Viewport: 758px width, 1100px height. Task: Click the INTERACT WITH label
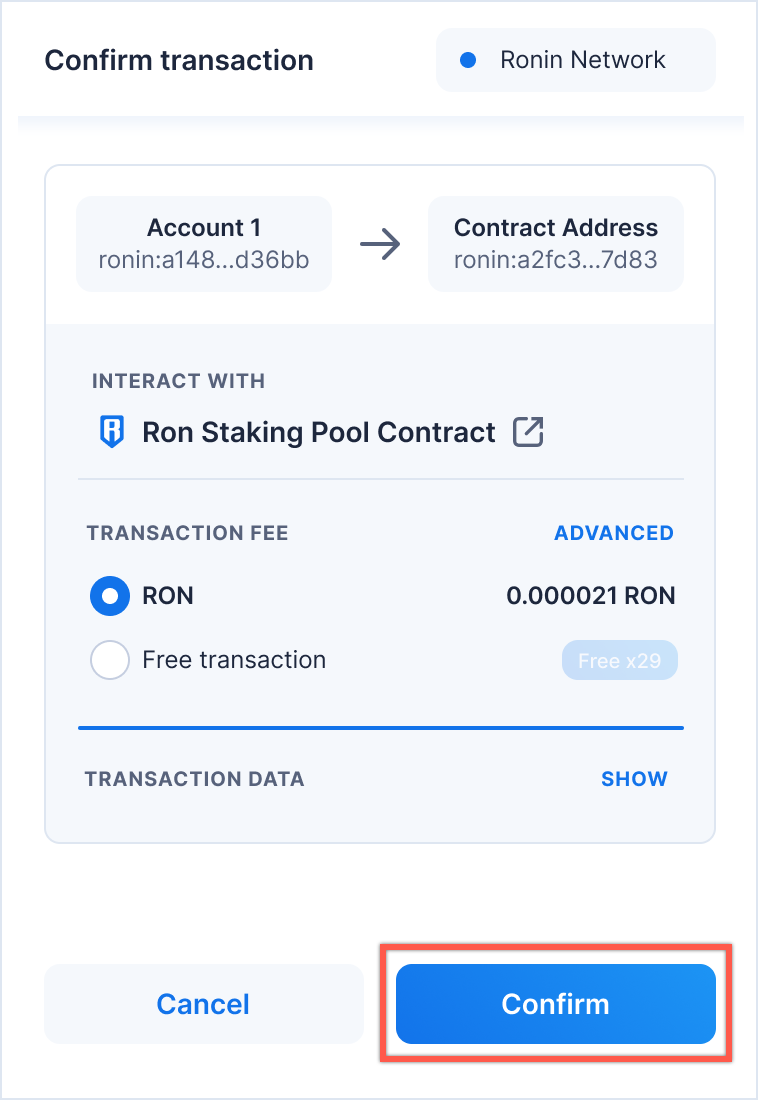pos(178,381)
